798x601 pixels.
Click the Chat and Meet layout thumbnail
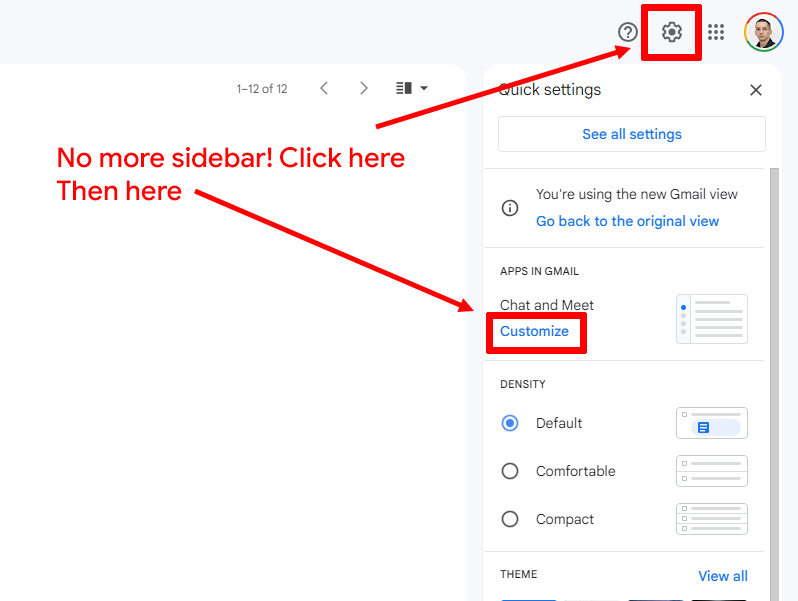[711, 319]
